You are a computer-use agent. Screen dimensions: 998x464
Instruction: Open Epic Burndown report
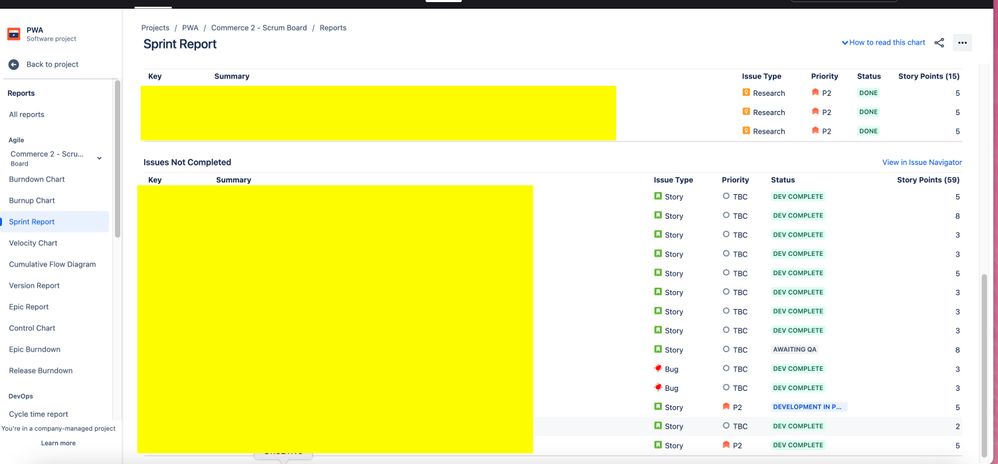tap(34, 349)
